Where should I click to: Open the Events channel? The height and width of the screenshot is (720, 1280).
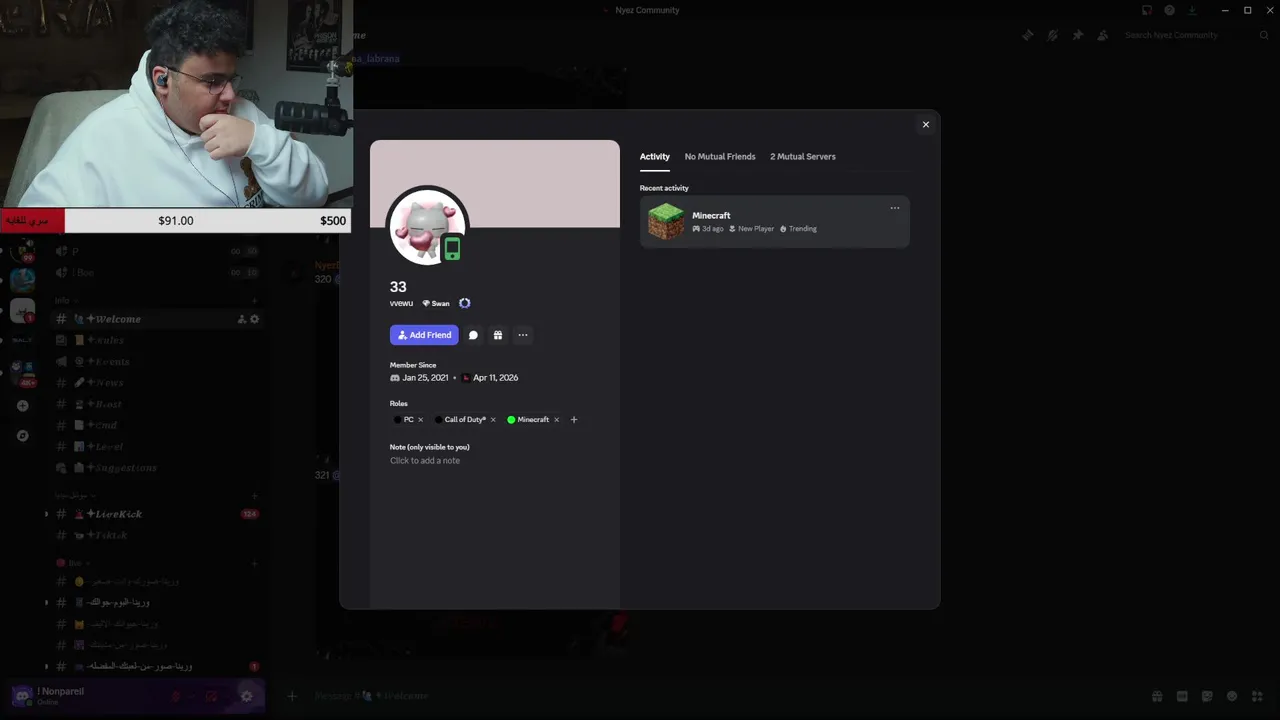156,362
